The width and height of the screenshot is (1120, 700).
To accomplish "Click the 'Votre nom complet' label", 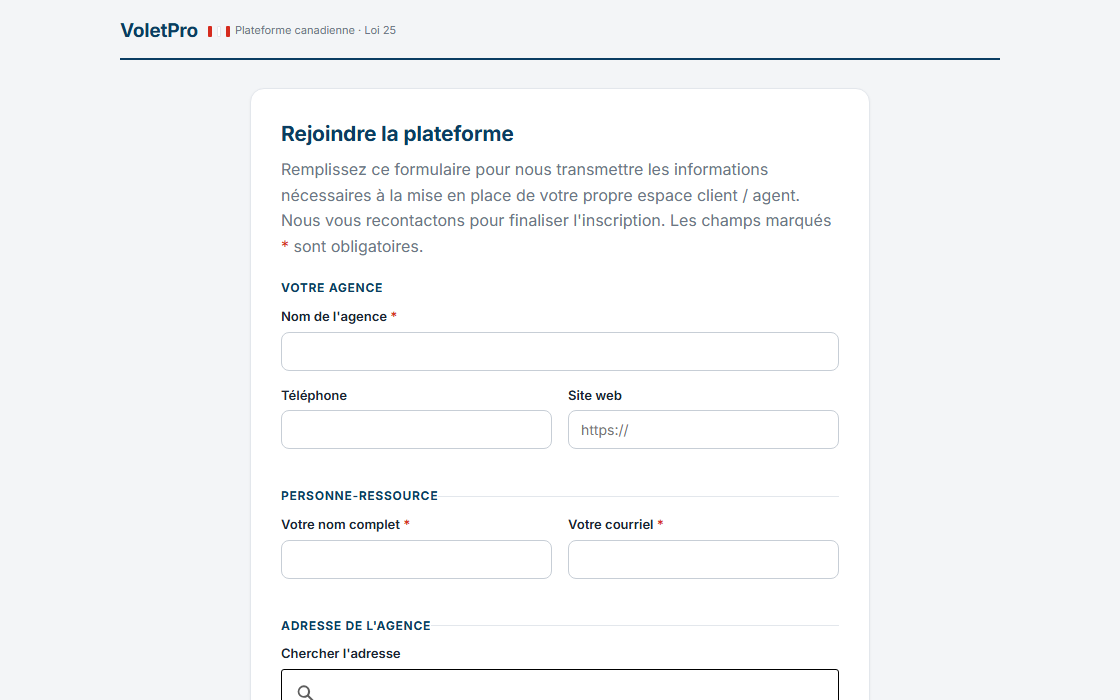I will (340, 524).
